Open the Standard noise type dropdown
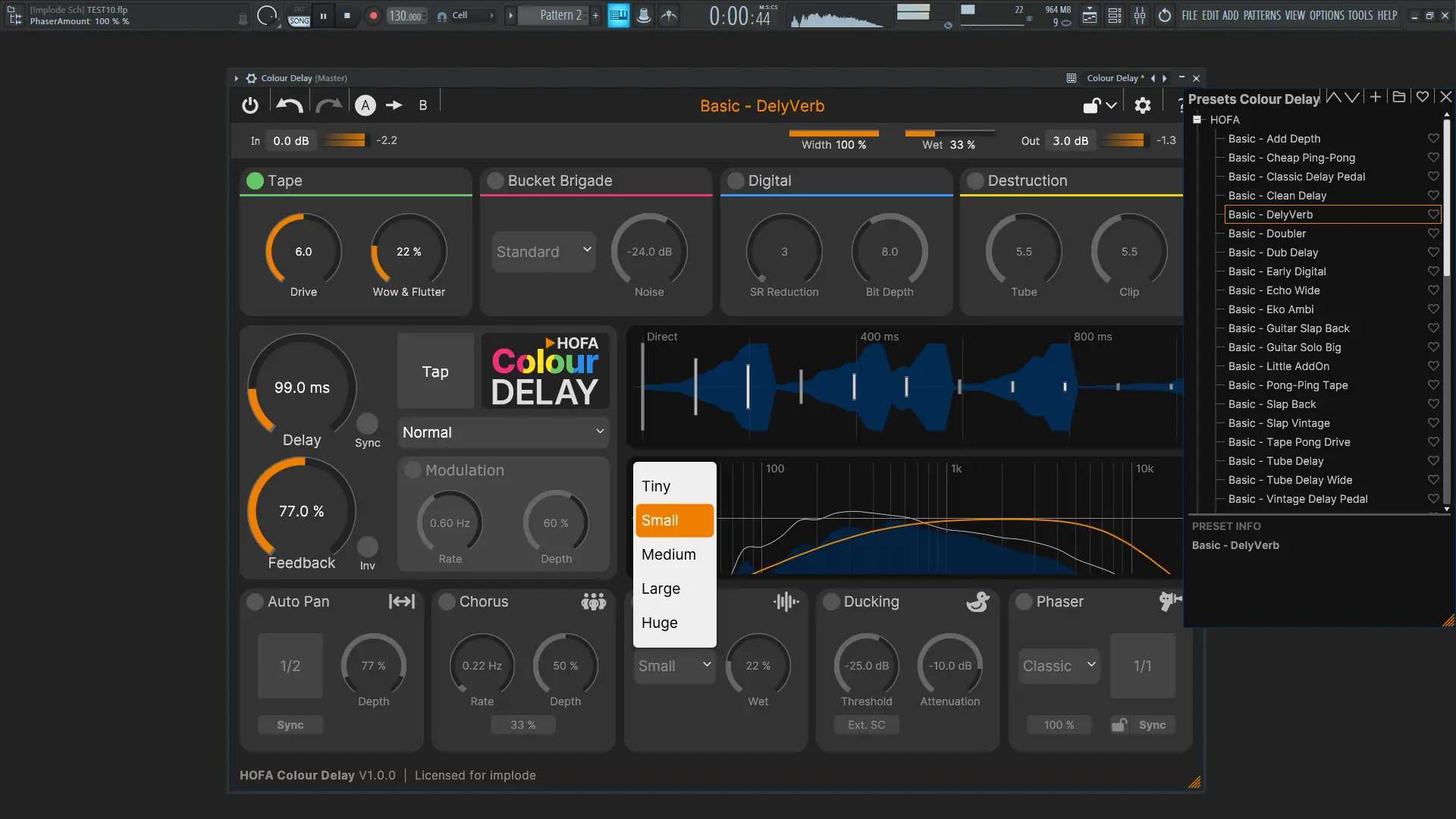This screenshot has width=1456, height=819. pos(544,252)
